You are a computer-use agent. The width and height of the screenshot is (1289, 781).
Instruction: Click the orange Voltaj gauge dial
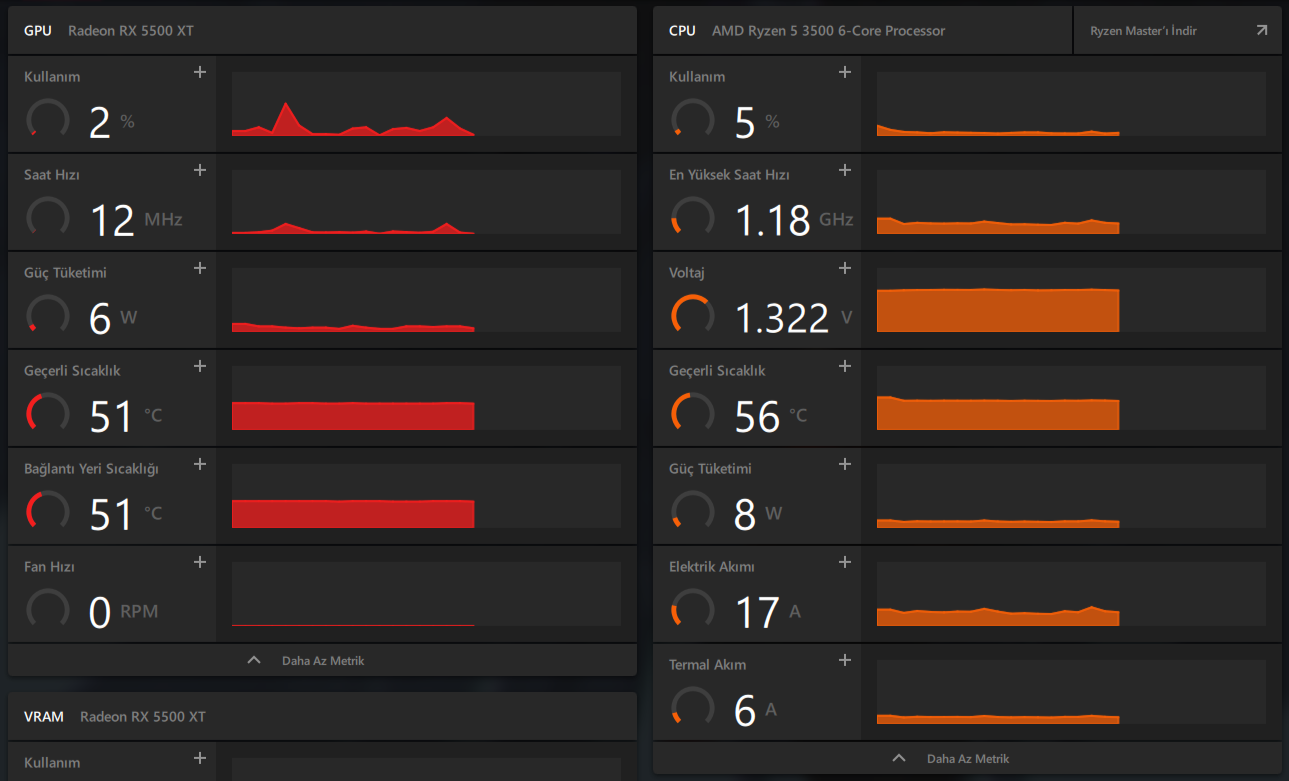693,315
